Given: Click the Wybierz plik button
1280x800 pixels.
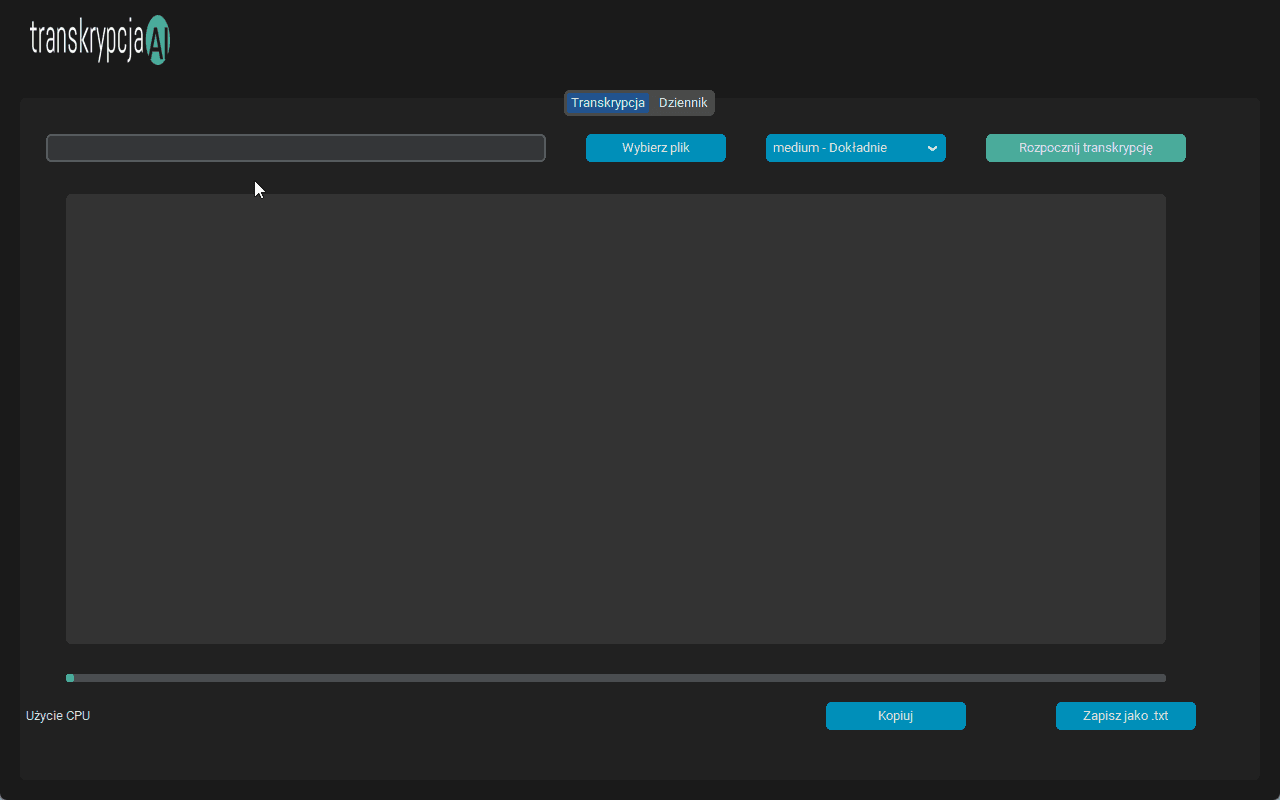Looking at the screenshot, I should click(x=656, y=148).
